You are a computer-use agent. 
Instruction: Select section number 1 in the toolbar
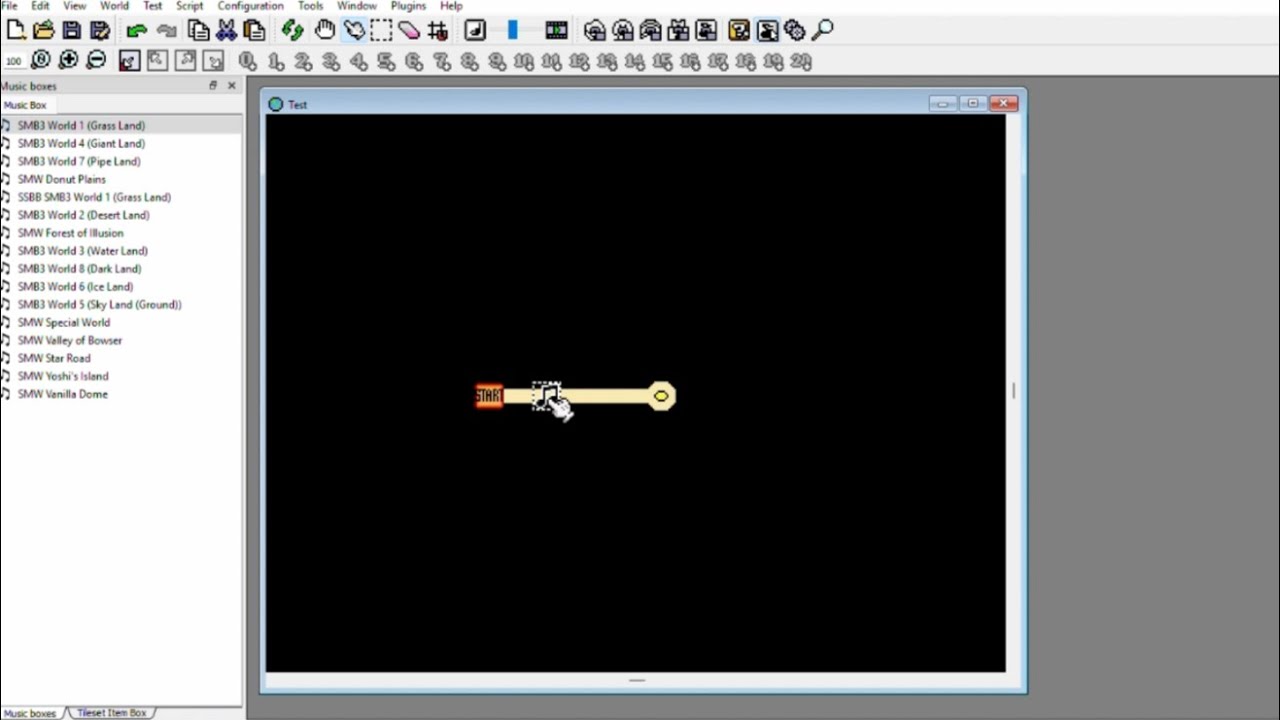click(x=276, y=61)
